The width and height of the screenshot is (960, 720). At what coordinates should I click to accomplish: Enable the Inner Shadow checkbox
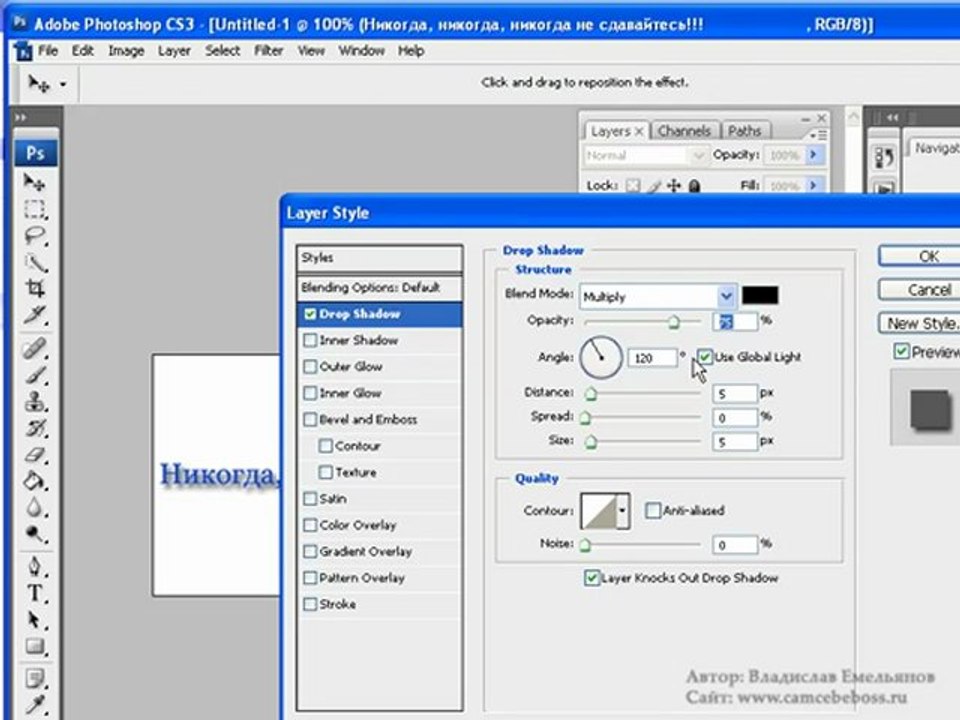310,340
